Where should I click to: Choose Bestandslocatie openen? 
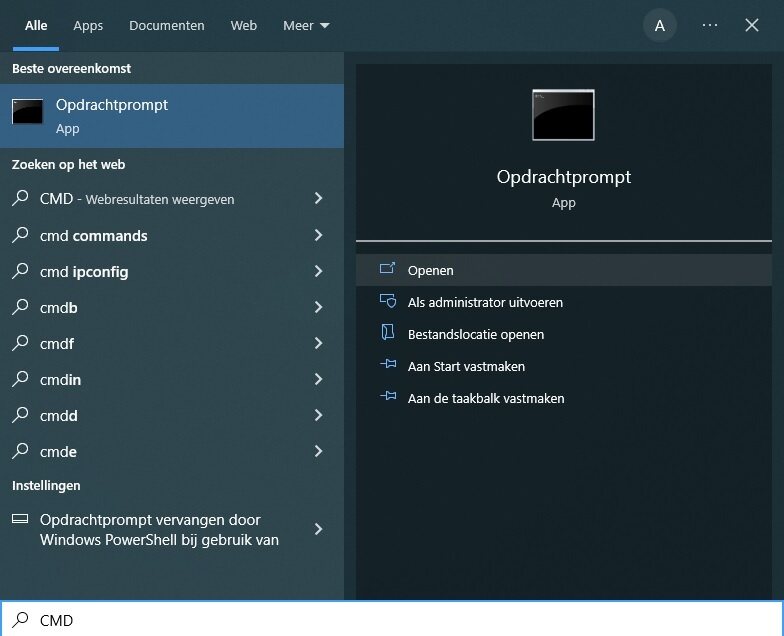click(x=564, y=334)
